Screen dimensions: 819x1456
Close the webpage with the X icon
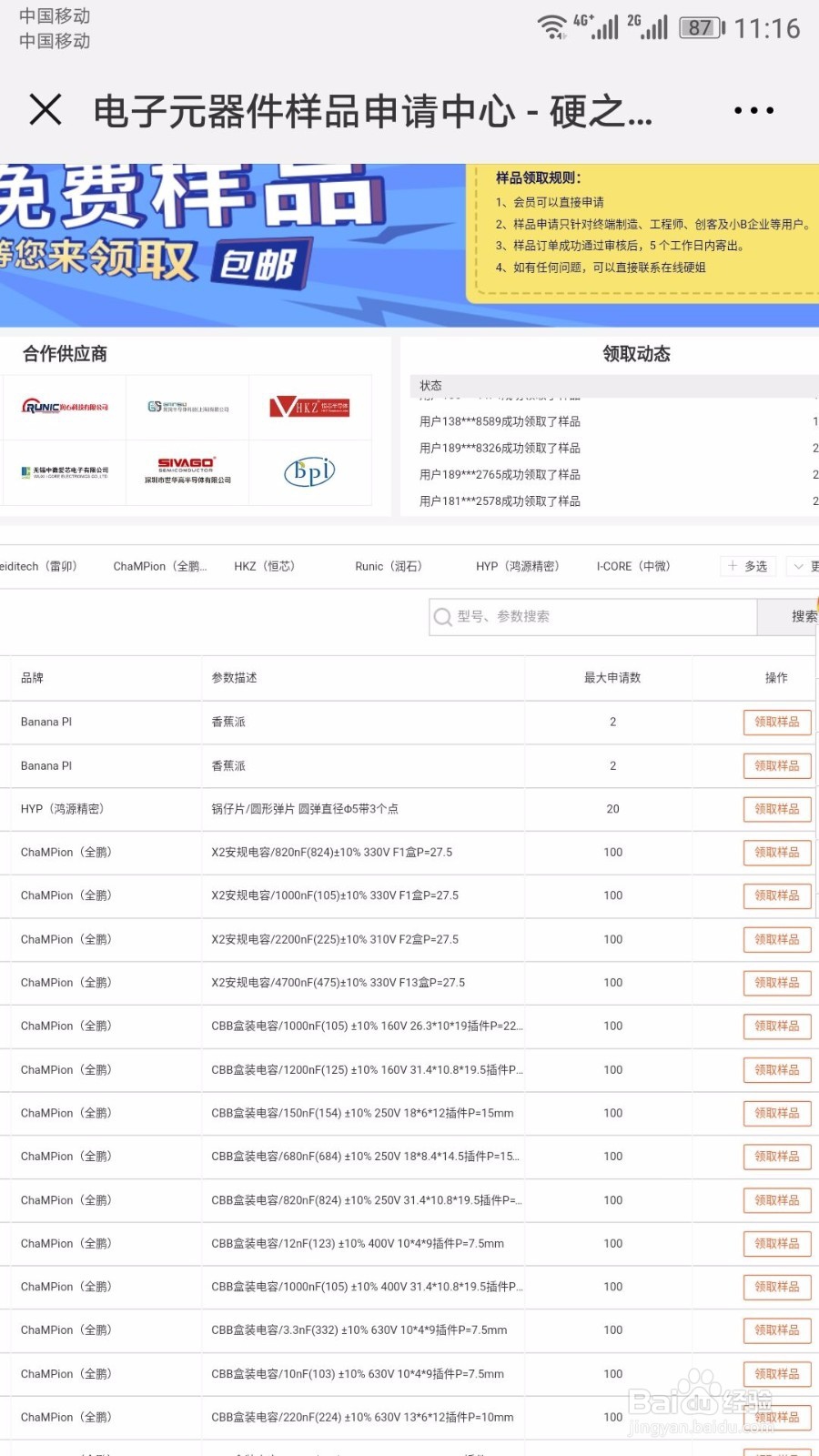point(45,110)
